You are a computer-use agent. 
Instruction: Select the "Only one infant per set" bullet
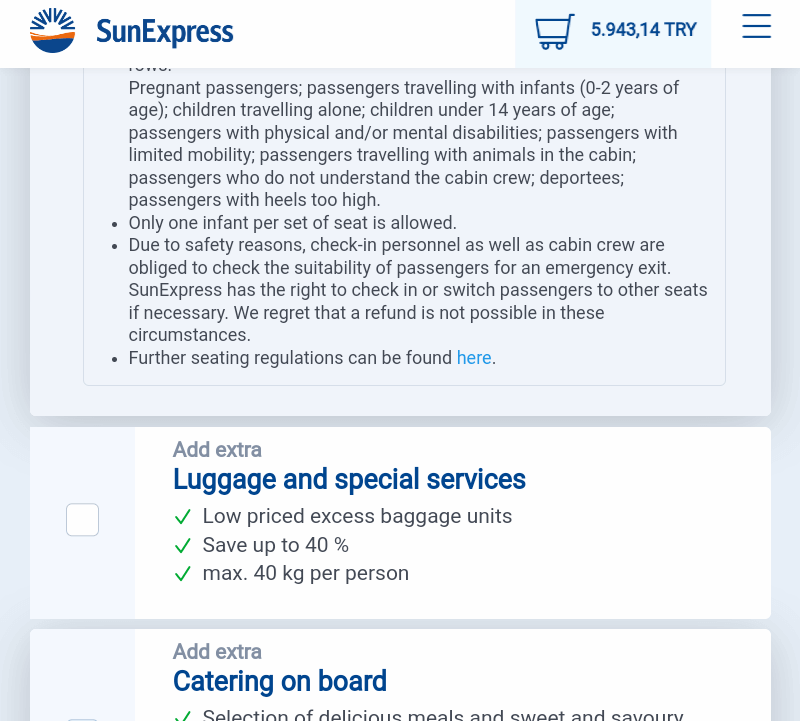pyautogui.click(x=292, y=223)
